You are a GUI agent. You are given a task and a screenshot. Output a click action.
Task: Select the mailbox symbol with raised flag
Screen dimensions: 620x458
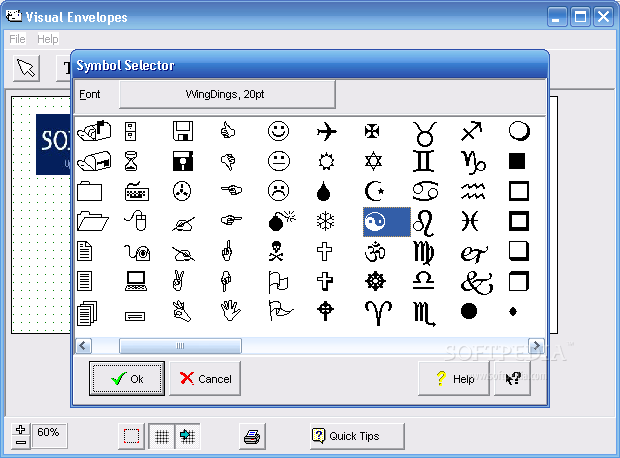pos(94,131)
